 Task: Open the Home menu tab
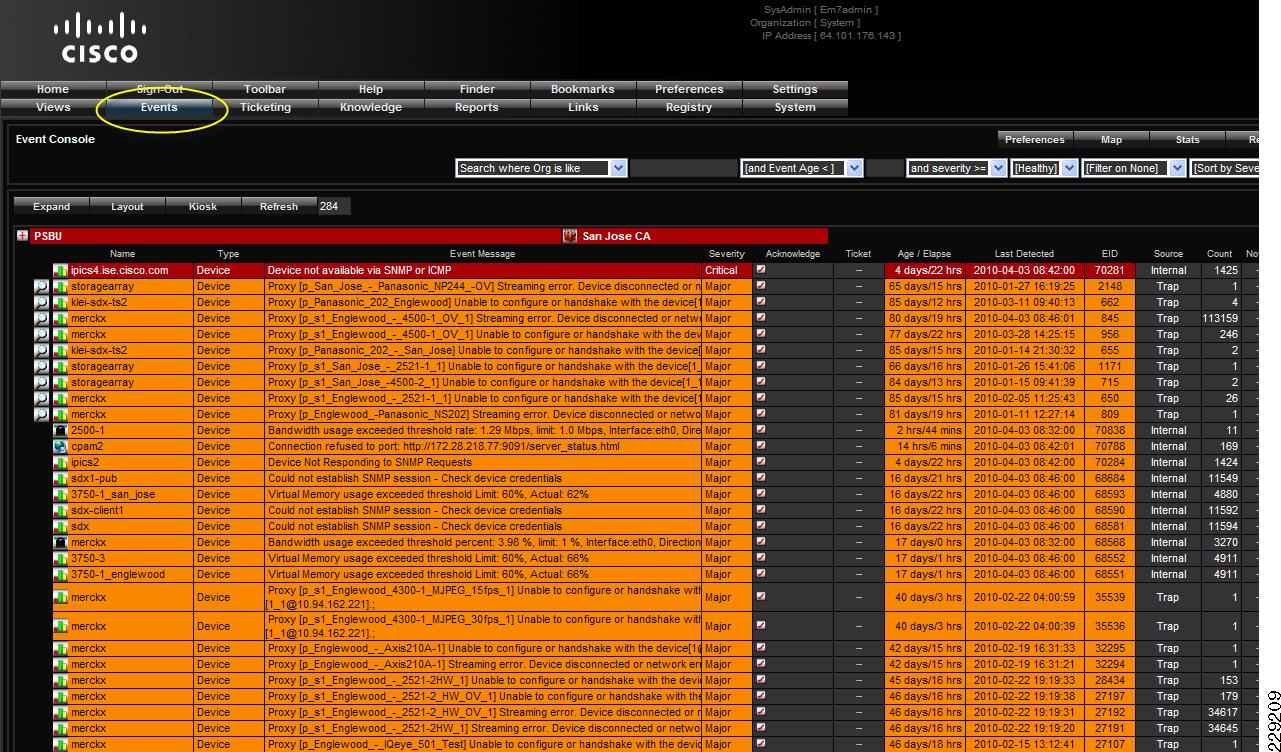[x=53, y=89]
